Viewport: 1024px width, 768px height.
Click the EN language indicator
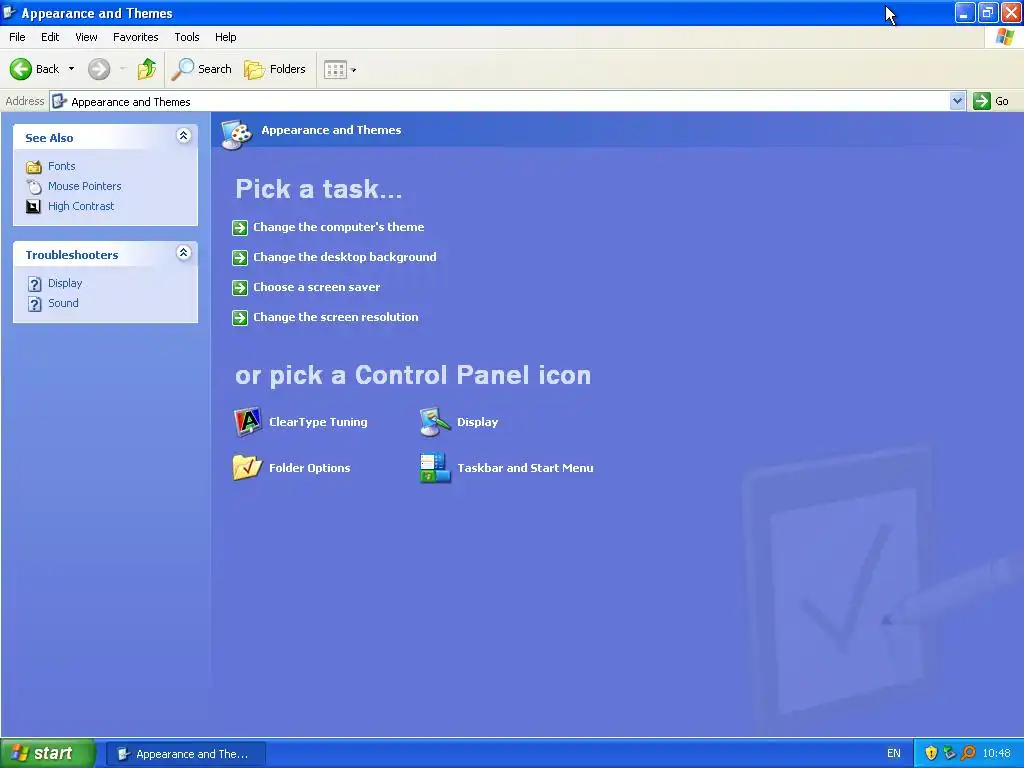[x=893, y=753]
